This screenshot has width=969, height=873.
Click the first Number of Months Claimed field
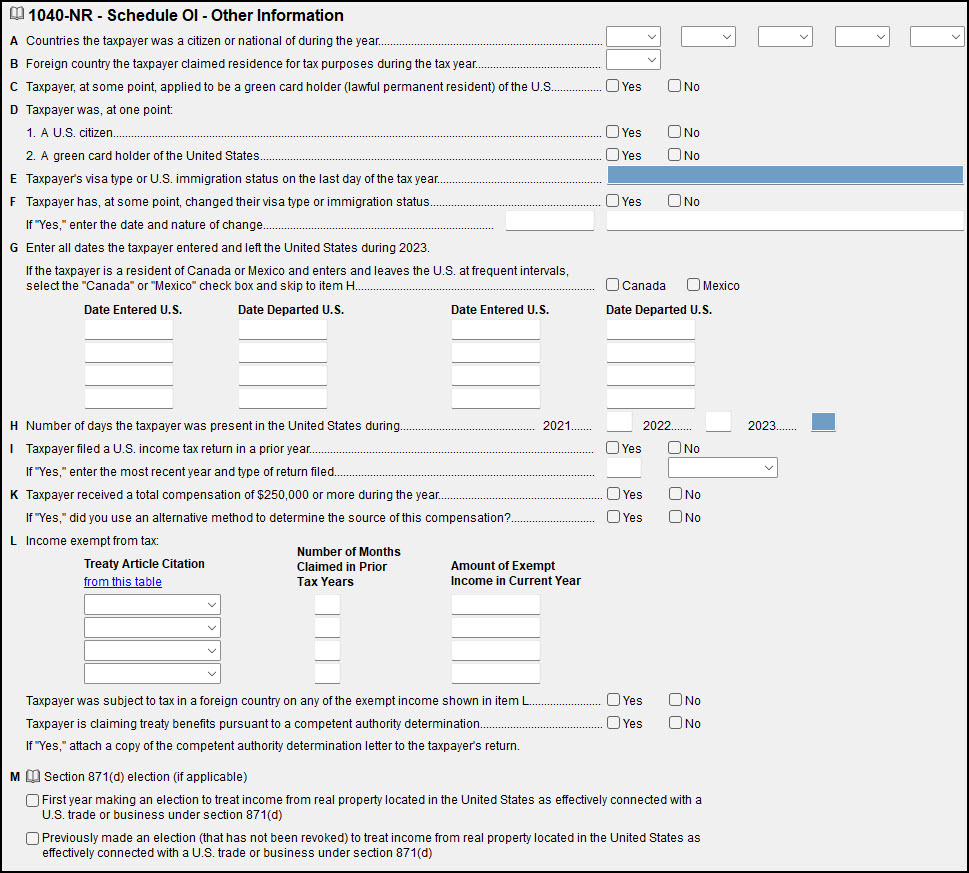coord(328,604)
